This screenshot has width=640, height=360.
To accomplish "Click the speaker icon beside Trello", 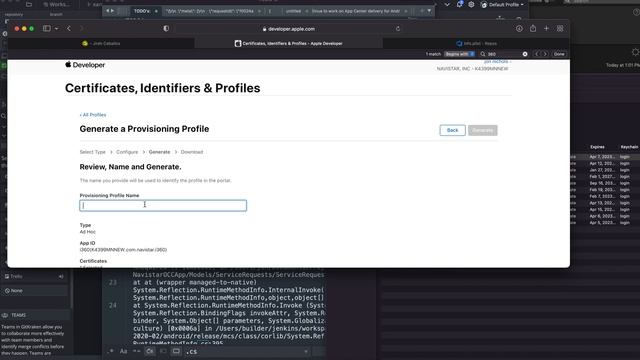I will [61, 277].
